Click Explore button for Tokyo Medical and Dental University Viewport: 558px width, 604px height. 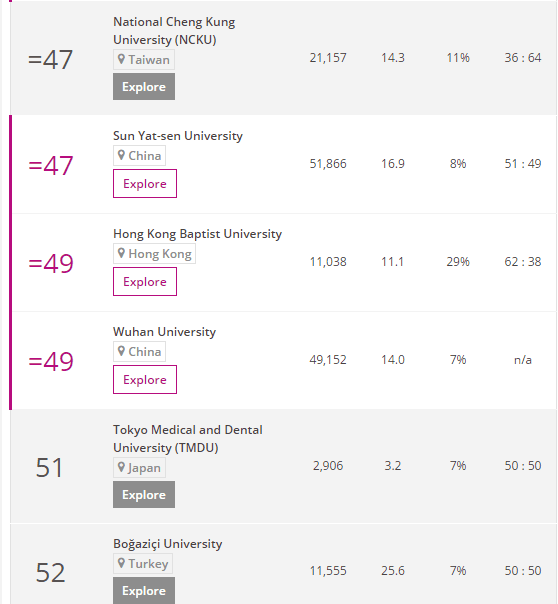144,495
